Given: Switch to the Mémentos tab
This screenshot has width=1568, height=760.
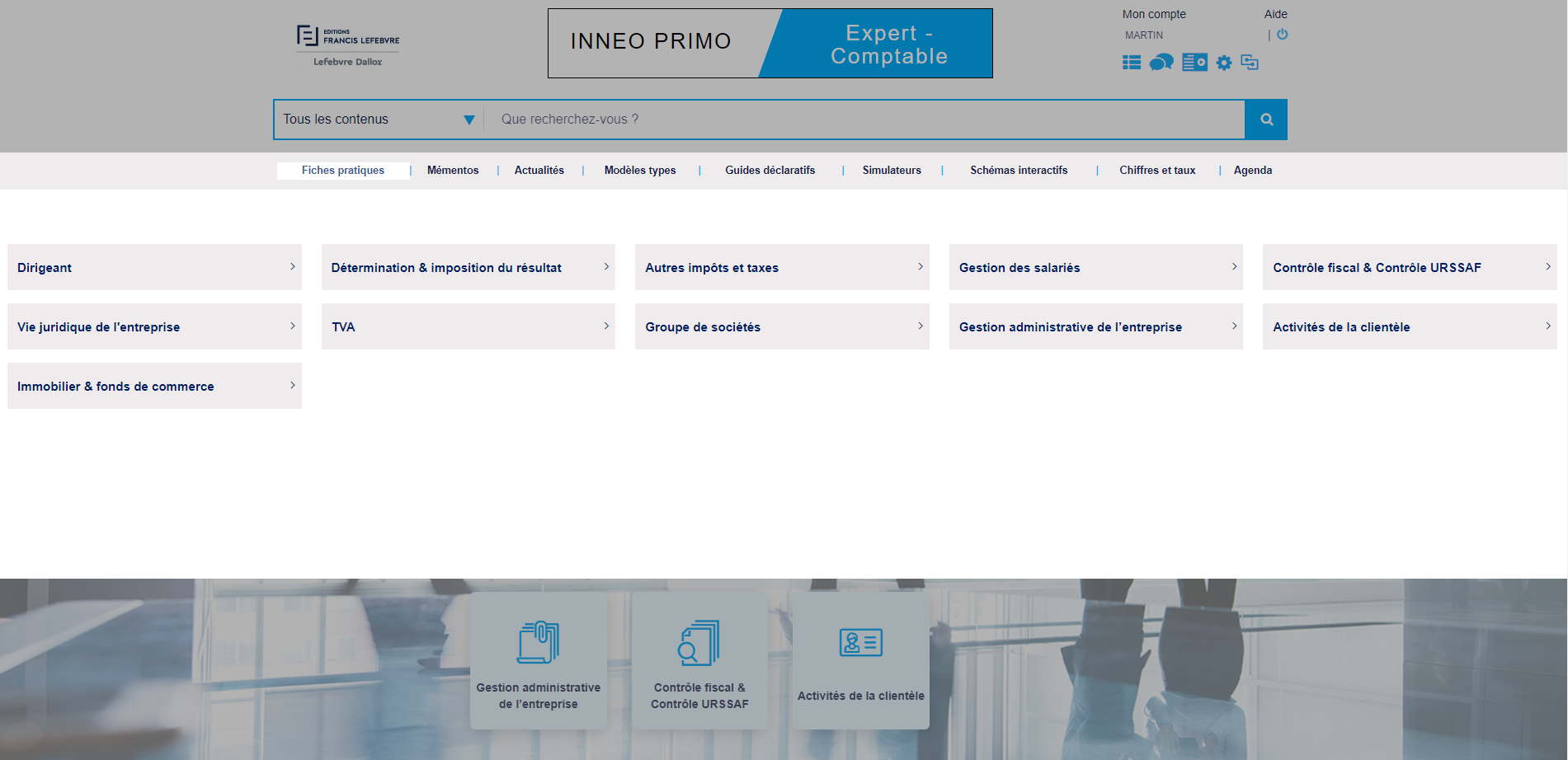Looking at the screenshot, I should tap(453, 171).
